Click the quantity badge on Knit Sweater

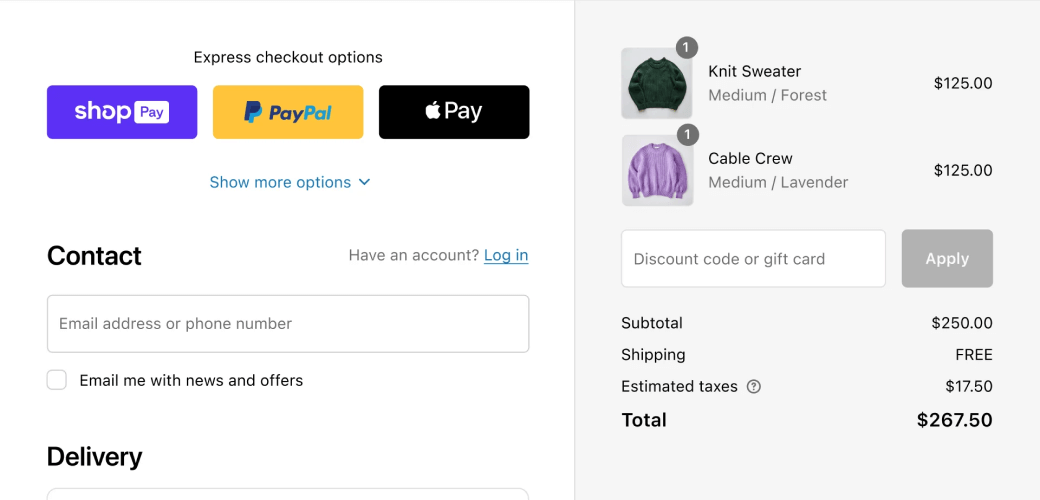point(687,47)
